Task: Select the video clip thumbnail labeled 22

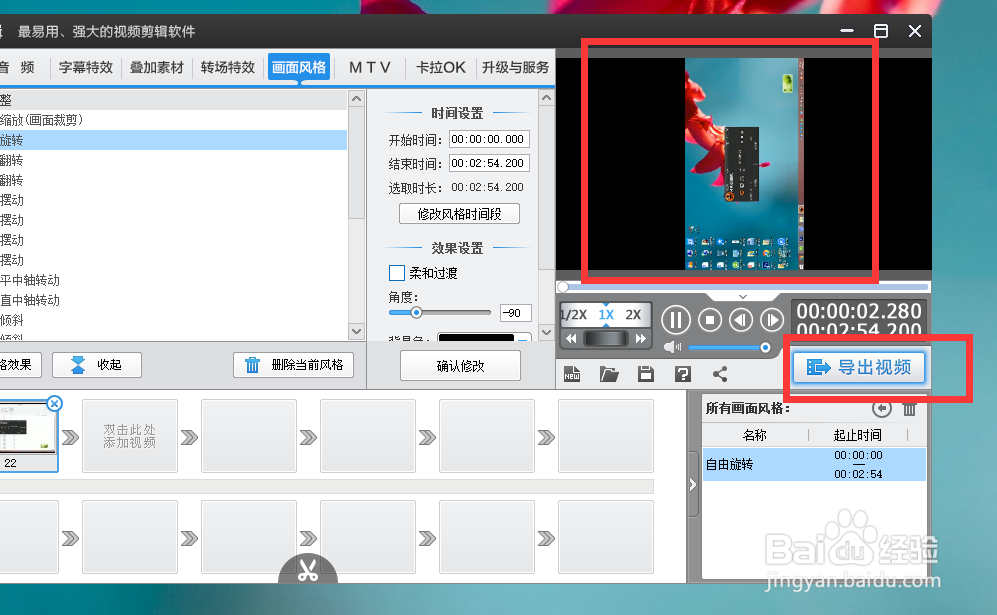Action: click(28, 436)
